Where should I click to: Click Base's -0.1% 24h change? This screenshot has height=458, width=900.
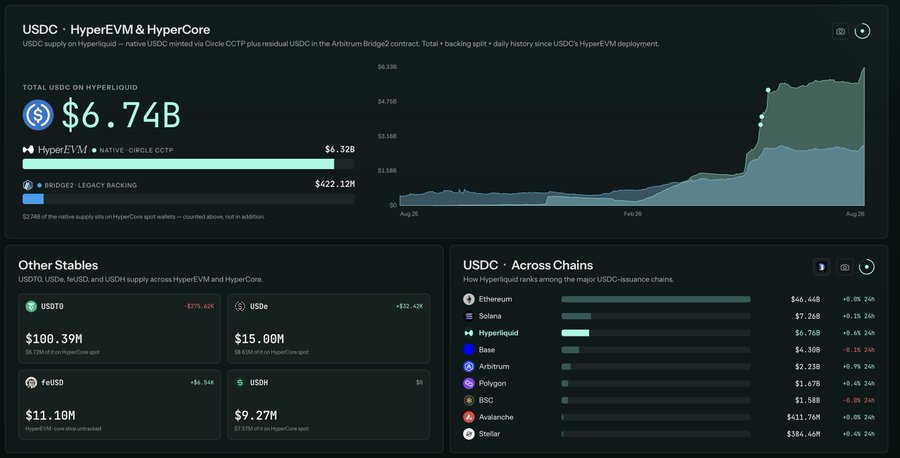click(859, 350)
